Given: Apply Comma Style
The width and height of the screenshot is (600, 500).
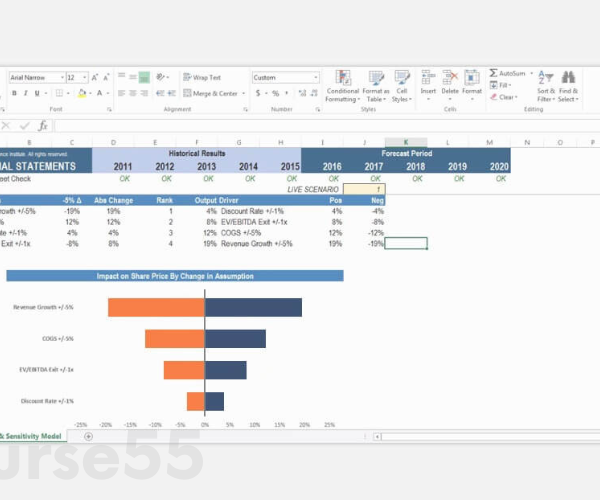Looking at the screenshot, I should [x=287, y=93].
